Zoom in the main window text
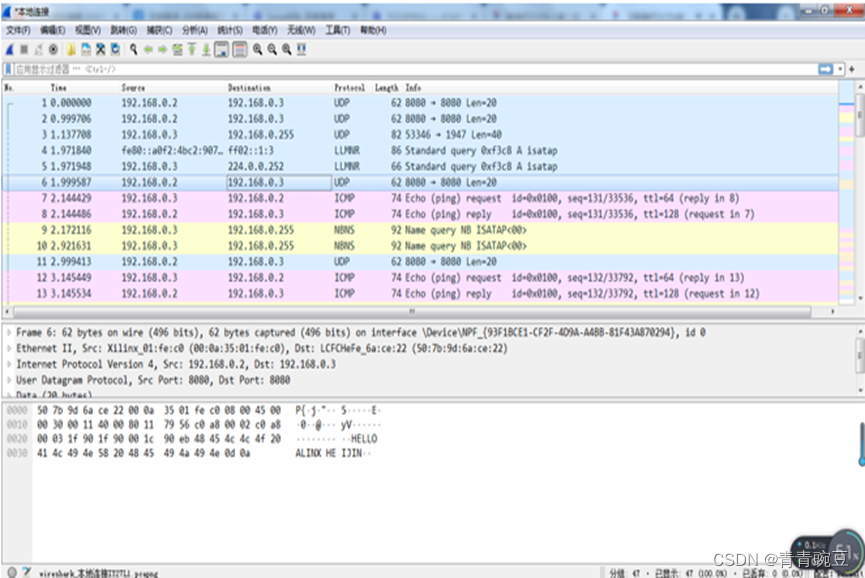Viewport: 865px width, 578px height. click(258, 50)
